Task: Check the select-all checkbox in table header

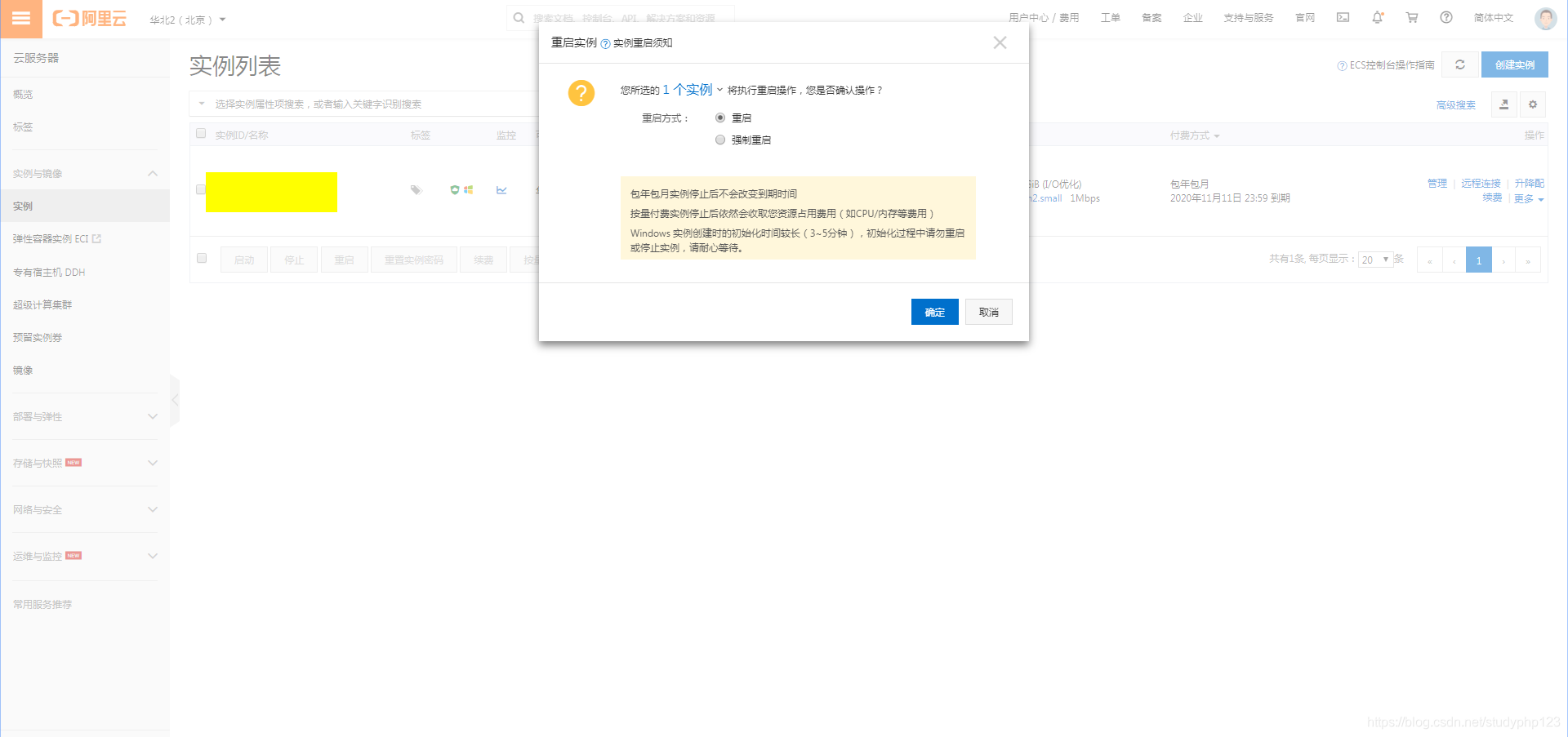Action: tap(201, 133)
